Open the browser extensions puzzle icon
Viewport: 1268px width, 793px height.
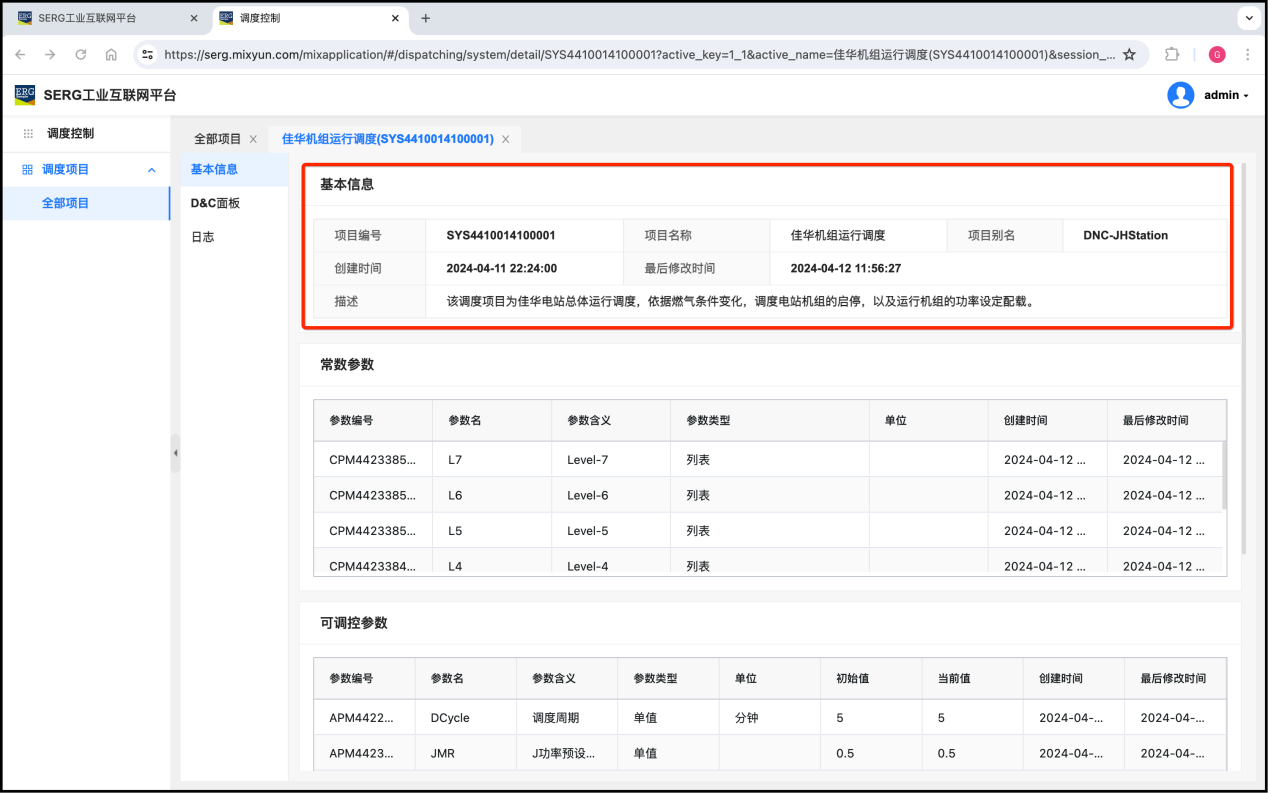click(1172, 55)
